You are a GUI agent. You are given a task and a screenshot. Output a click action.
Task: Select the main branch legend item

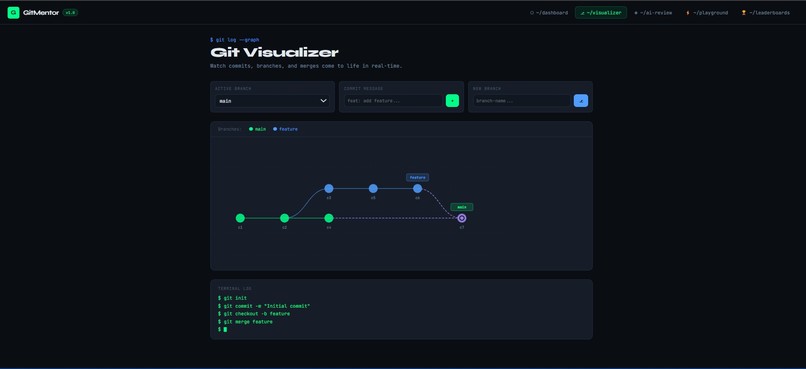point(258,129)
